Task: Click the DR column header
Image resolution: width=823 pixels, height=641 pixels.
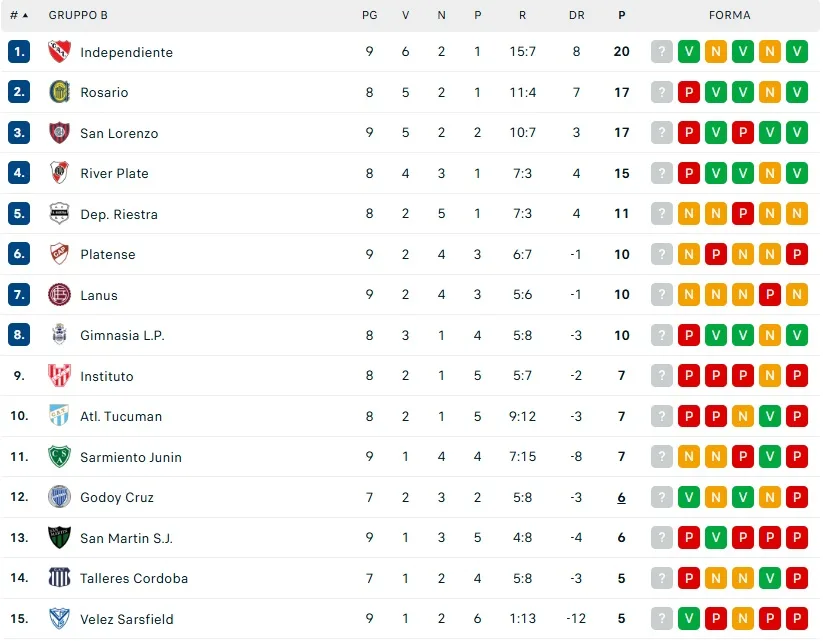Action: click(x=576, y=15)
